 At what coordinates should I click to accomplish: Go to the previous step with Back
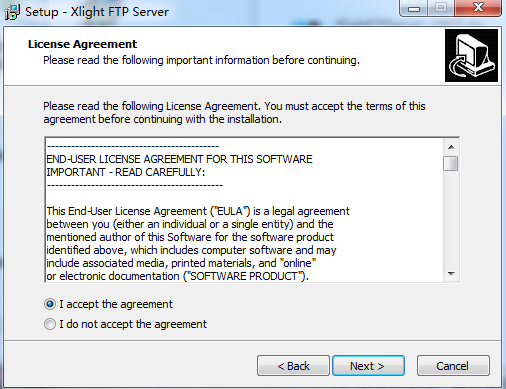click(x=293, y=366)
